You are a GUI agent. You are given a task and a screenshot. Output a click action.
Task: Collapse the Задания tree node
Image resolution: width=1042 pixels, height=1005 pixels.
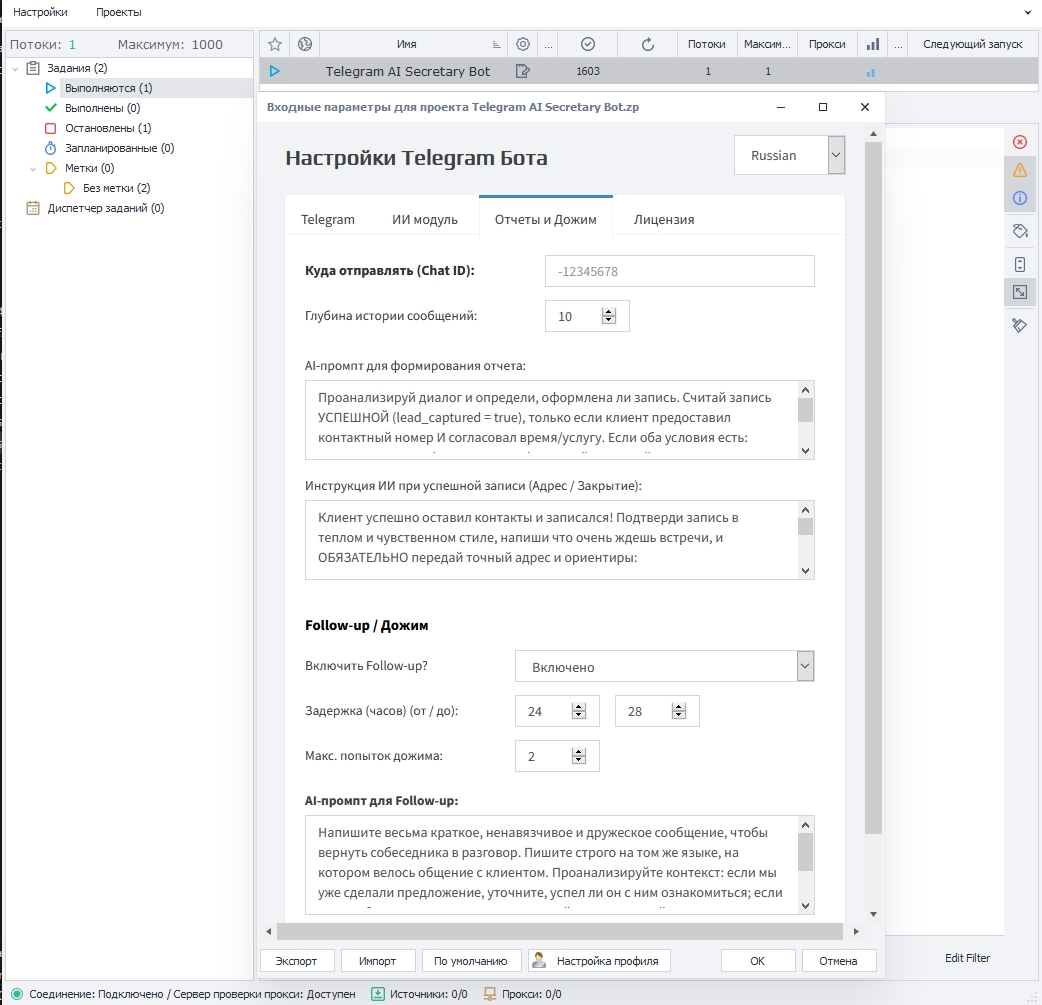15,68
